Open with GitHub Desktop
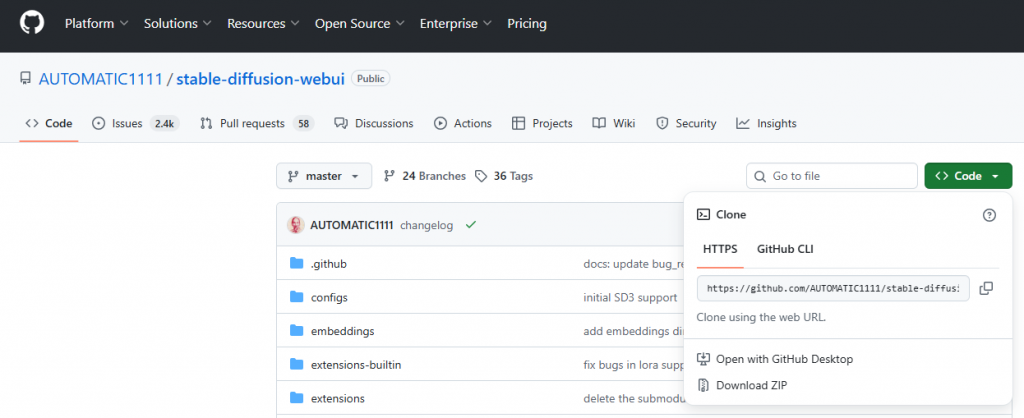 [784, 359]
